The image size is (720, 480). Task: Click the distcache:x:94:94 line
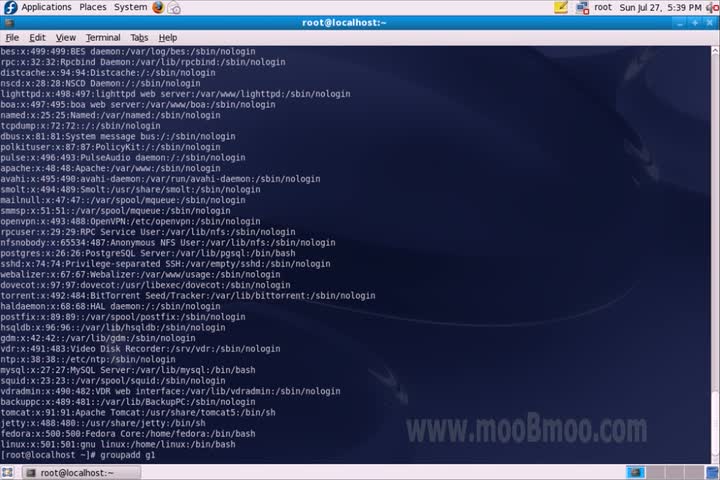tap(108, 73)
